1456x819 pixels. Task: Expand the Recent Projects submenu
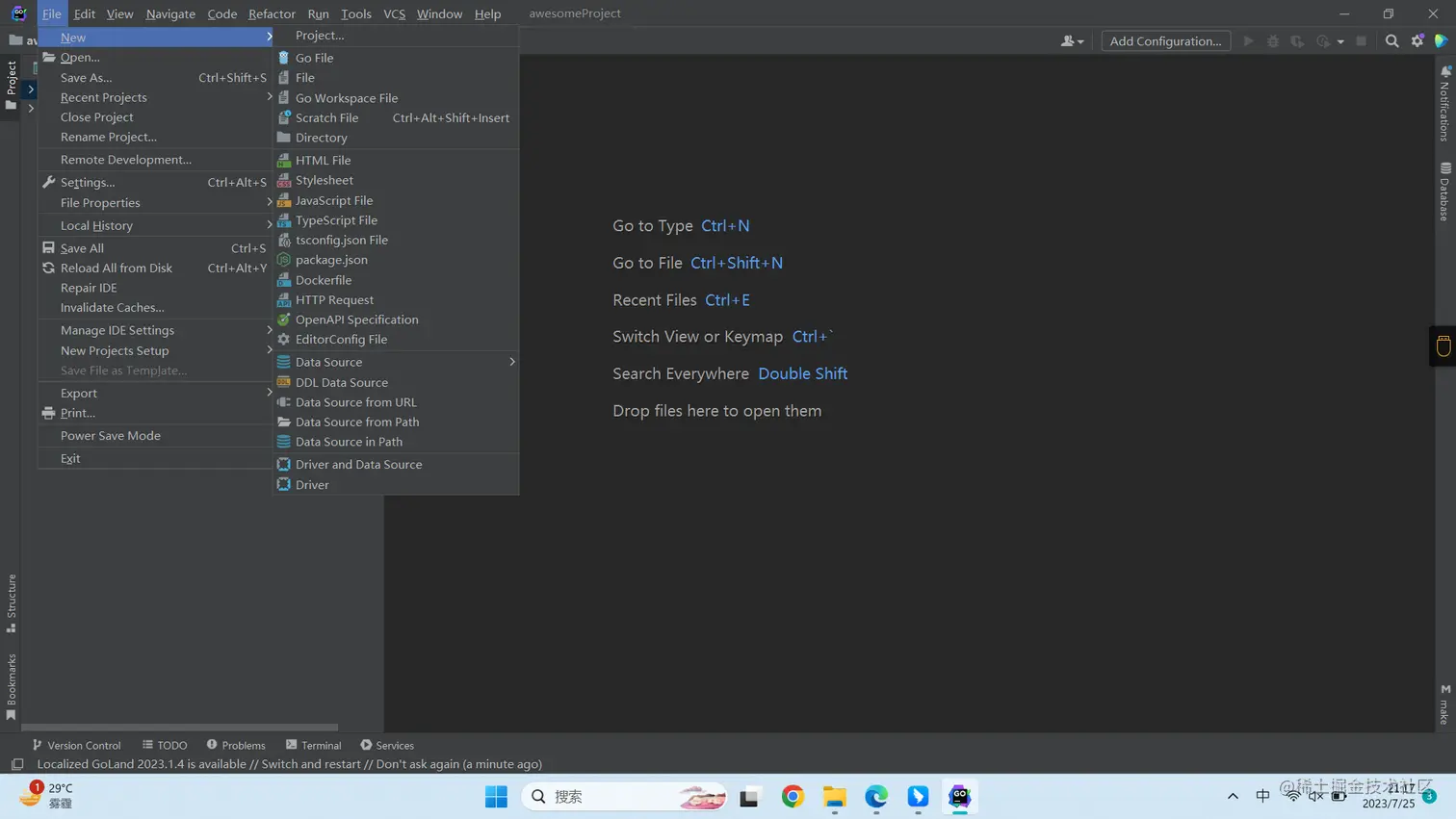[155, 97]
